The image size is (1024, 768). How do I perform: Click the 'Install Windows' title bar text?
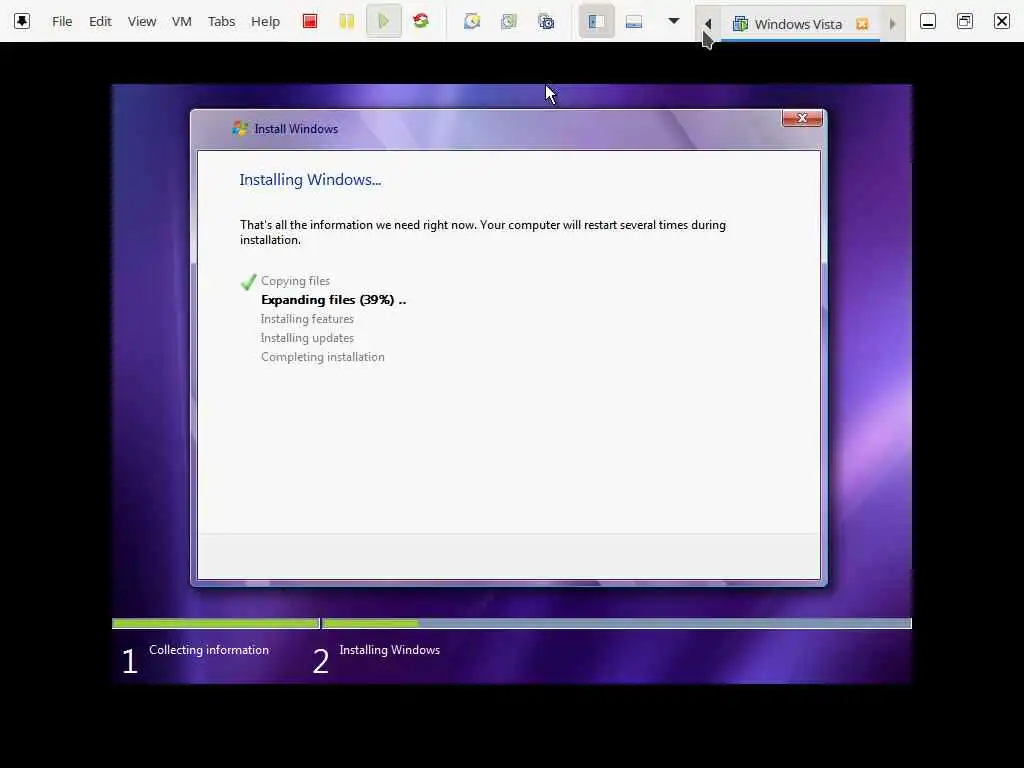pos(296,129)
